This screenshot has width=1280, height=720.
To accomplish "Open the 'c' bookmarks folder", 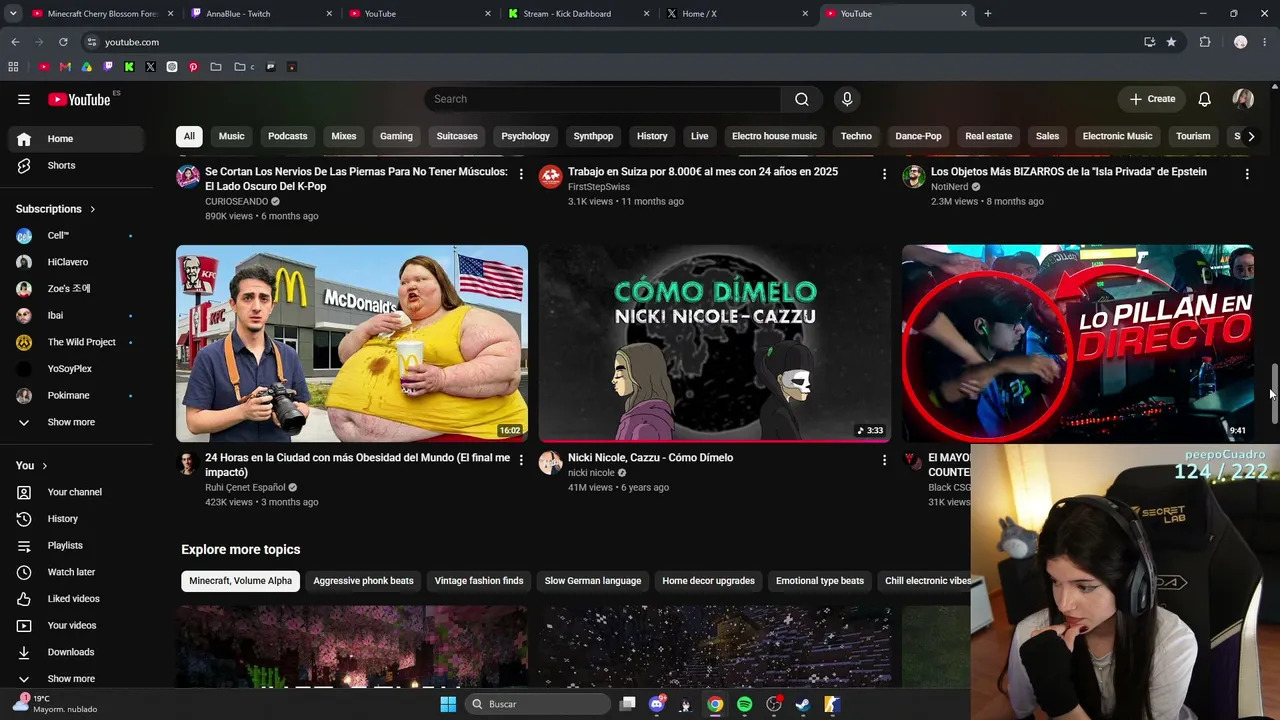I will pos(244,67).
